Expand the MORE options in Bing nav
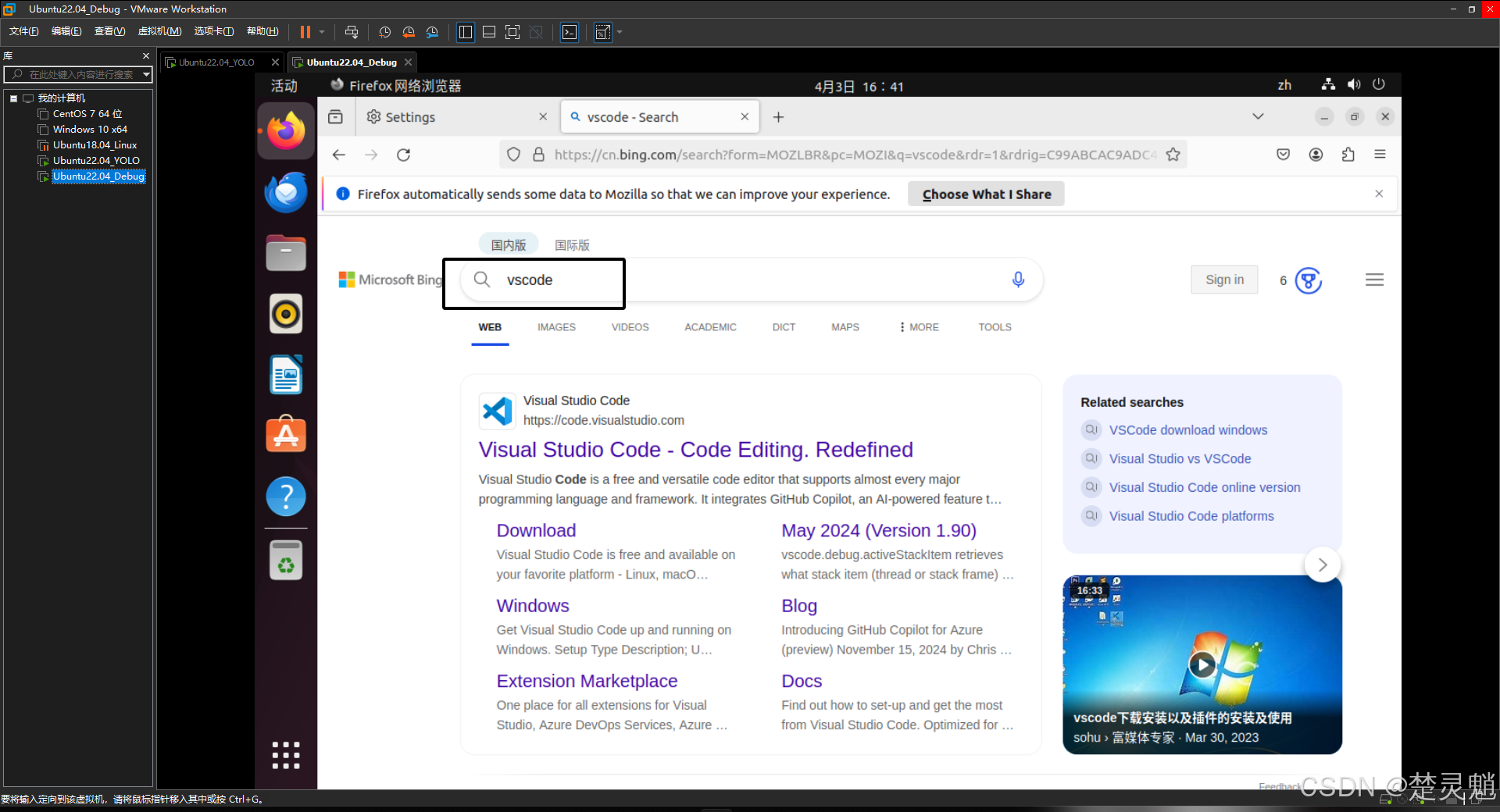The height and width of the screenshot is (812, 1500). pyautogui.click(x=919, y=327)
